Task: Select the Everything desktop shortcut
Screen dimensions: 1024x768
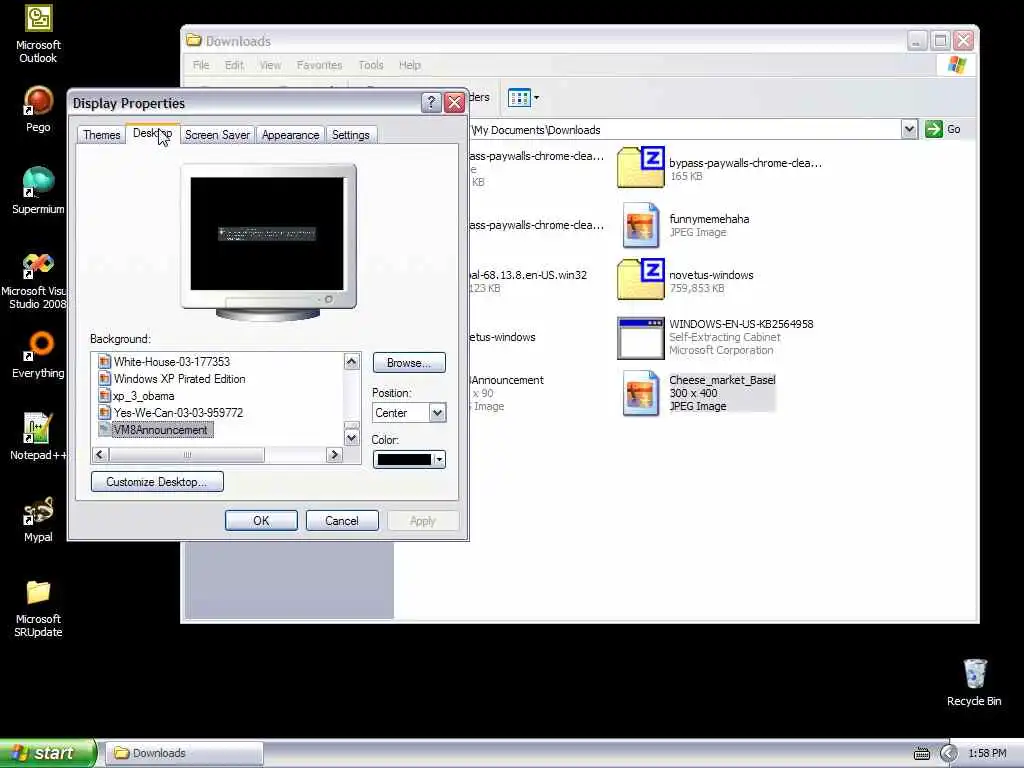Action: pos(38,346)
